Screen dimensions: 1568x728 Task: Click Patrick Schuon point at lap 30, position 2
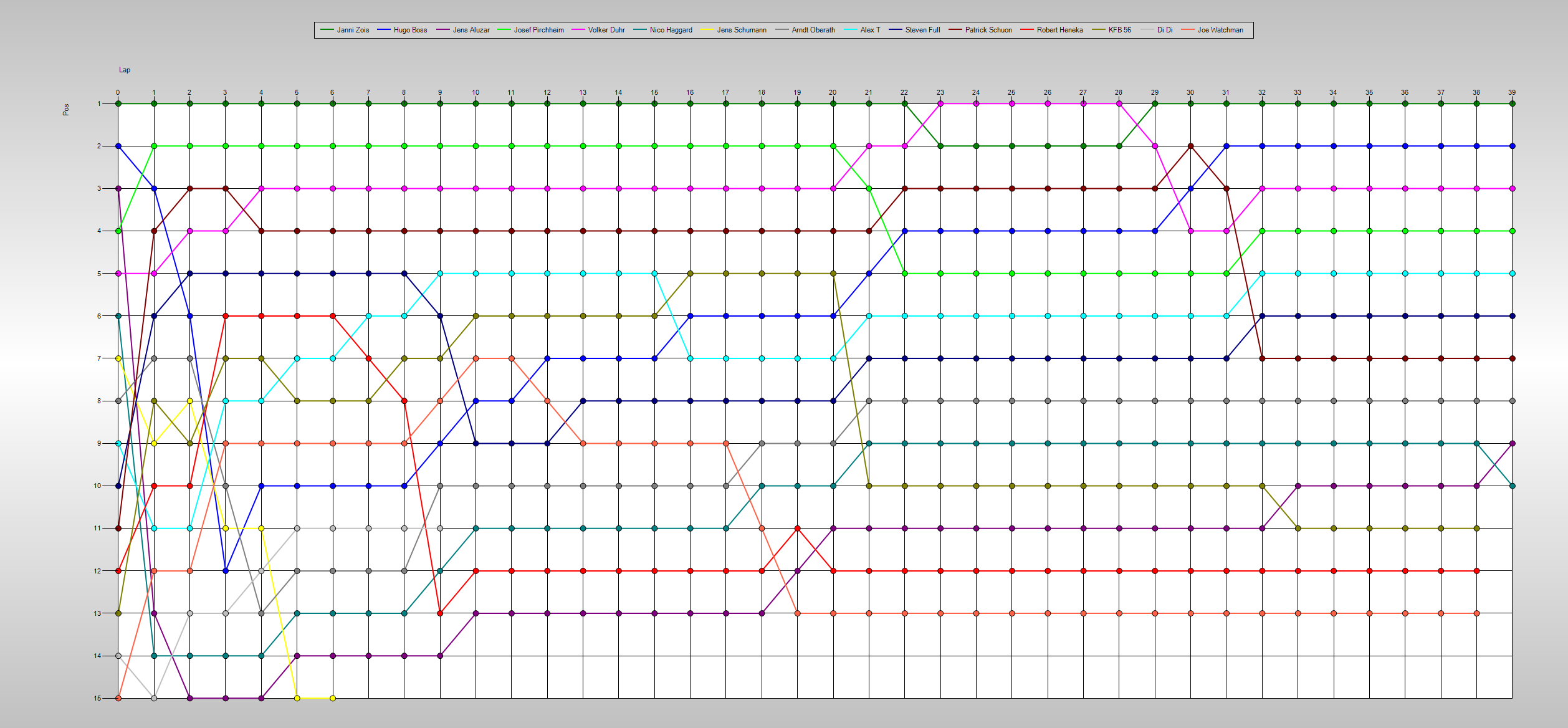1191,146
